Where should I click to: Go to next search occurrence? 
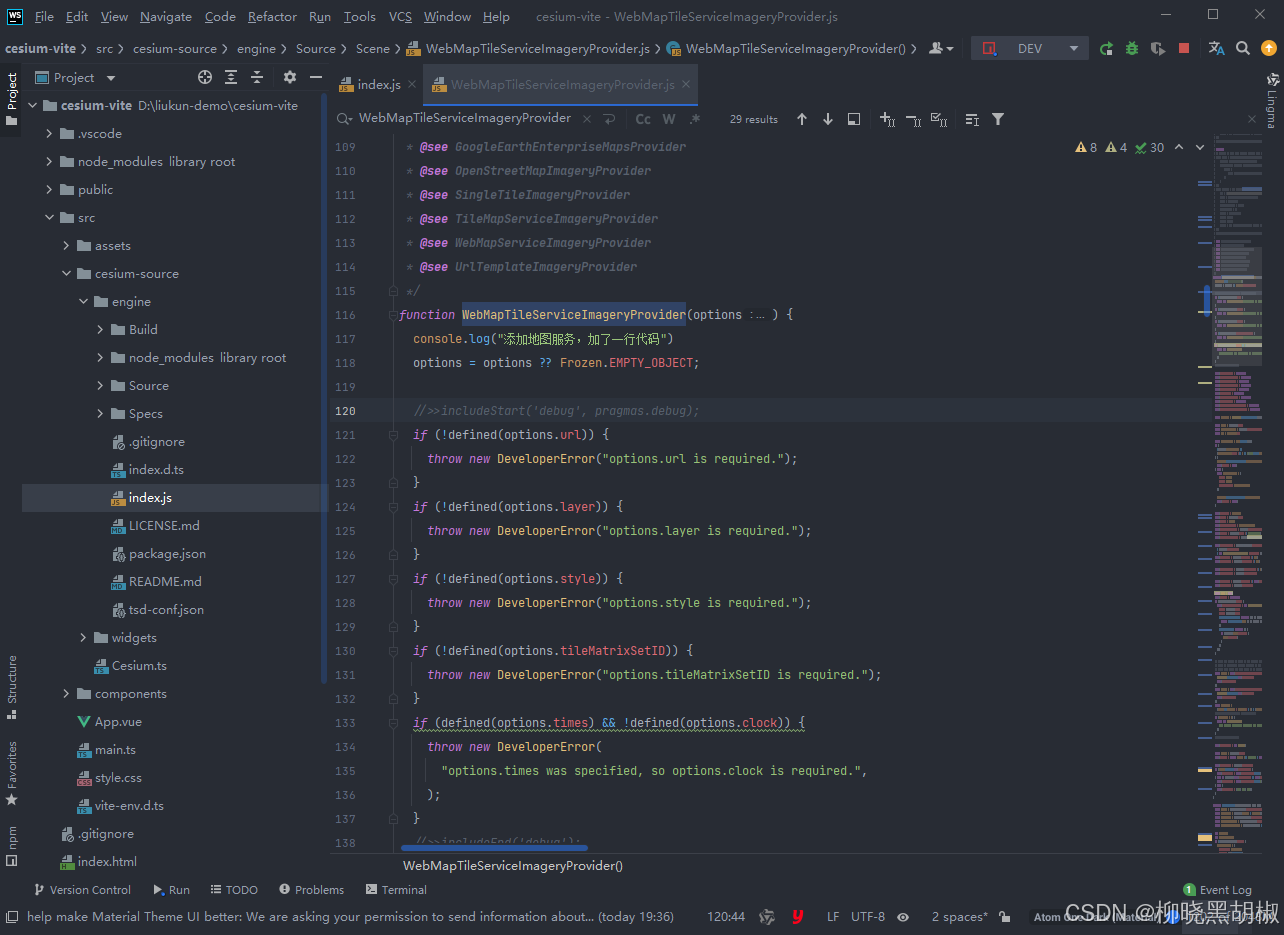828,119
